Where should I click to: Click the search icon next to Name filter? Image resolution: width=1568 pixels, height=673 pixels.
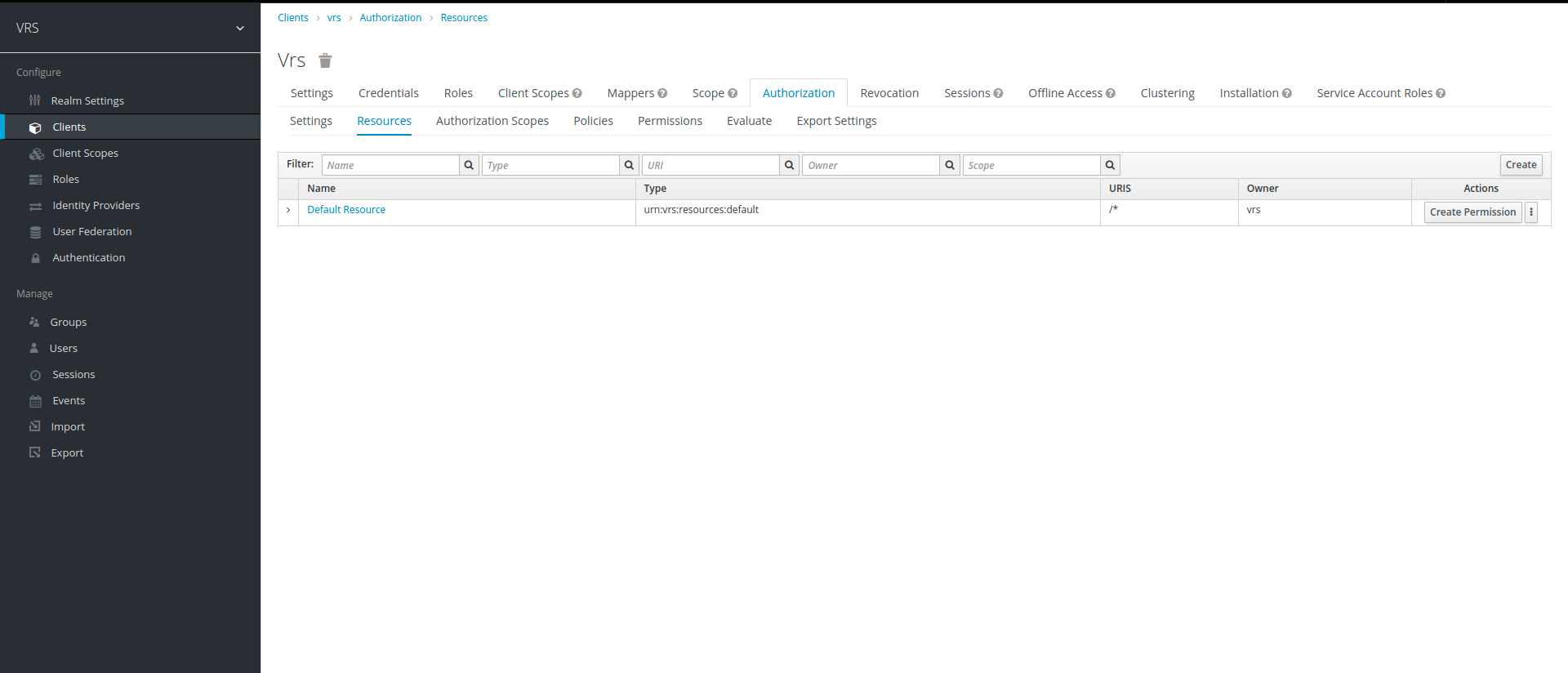pyautogui.click(x=469, y=165)
